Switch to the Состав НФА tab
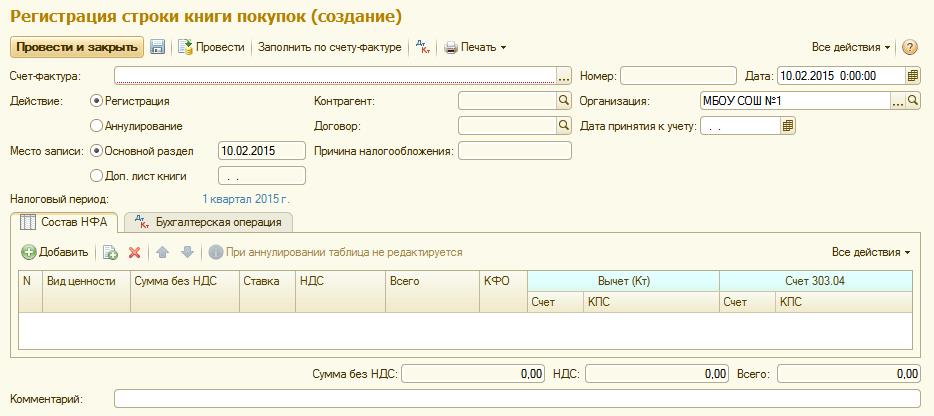 pos(64,222)
